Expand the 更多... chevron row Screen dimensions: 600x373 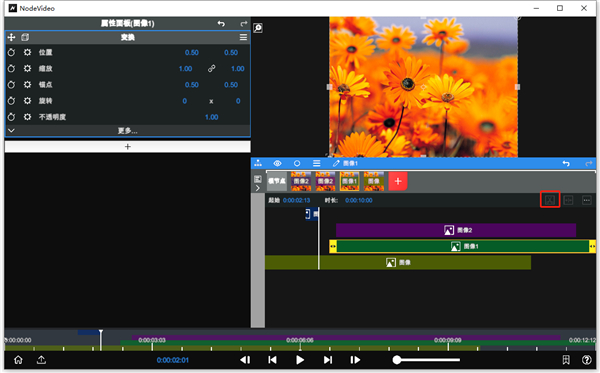tap(127, 130)
